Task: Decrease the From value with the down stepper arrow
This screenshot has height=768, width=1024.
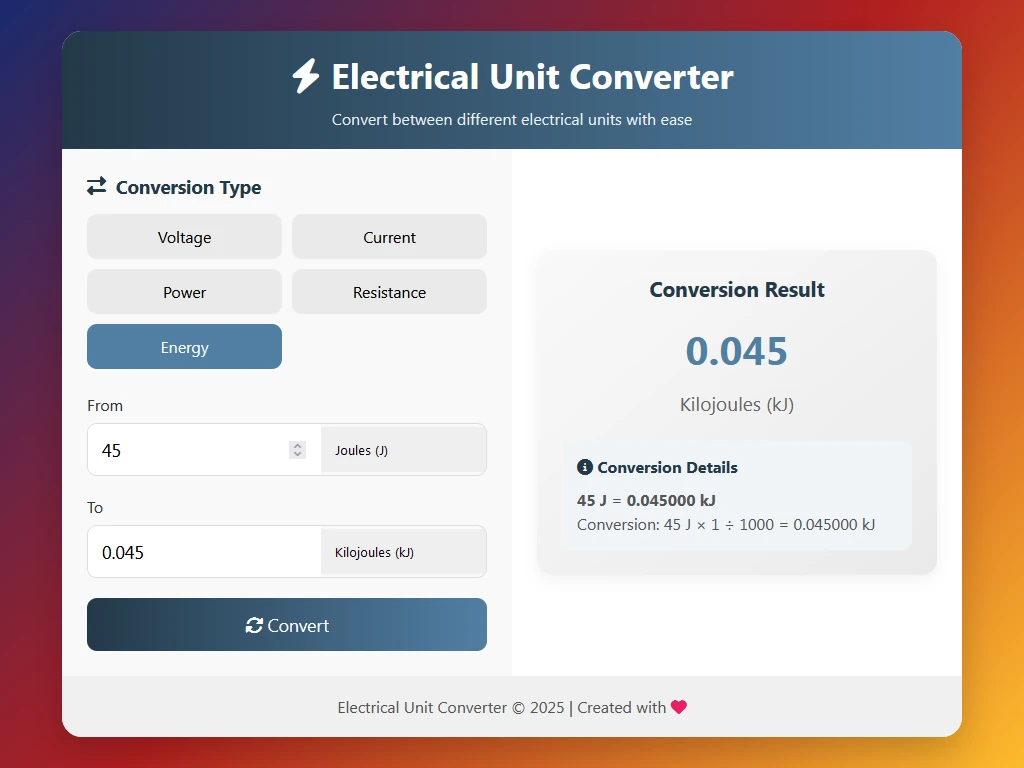Action: coord(297,455)
